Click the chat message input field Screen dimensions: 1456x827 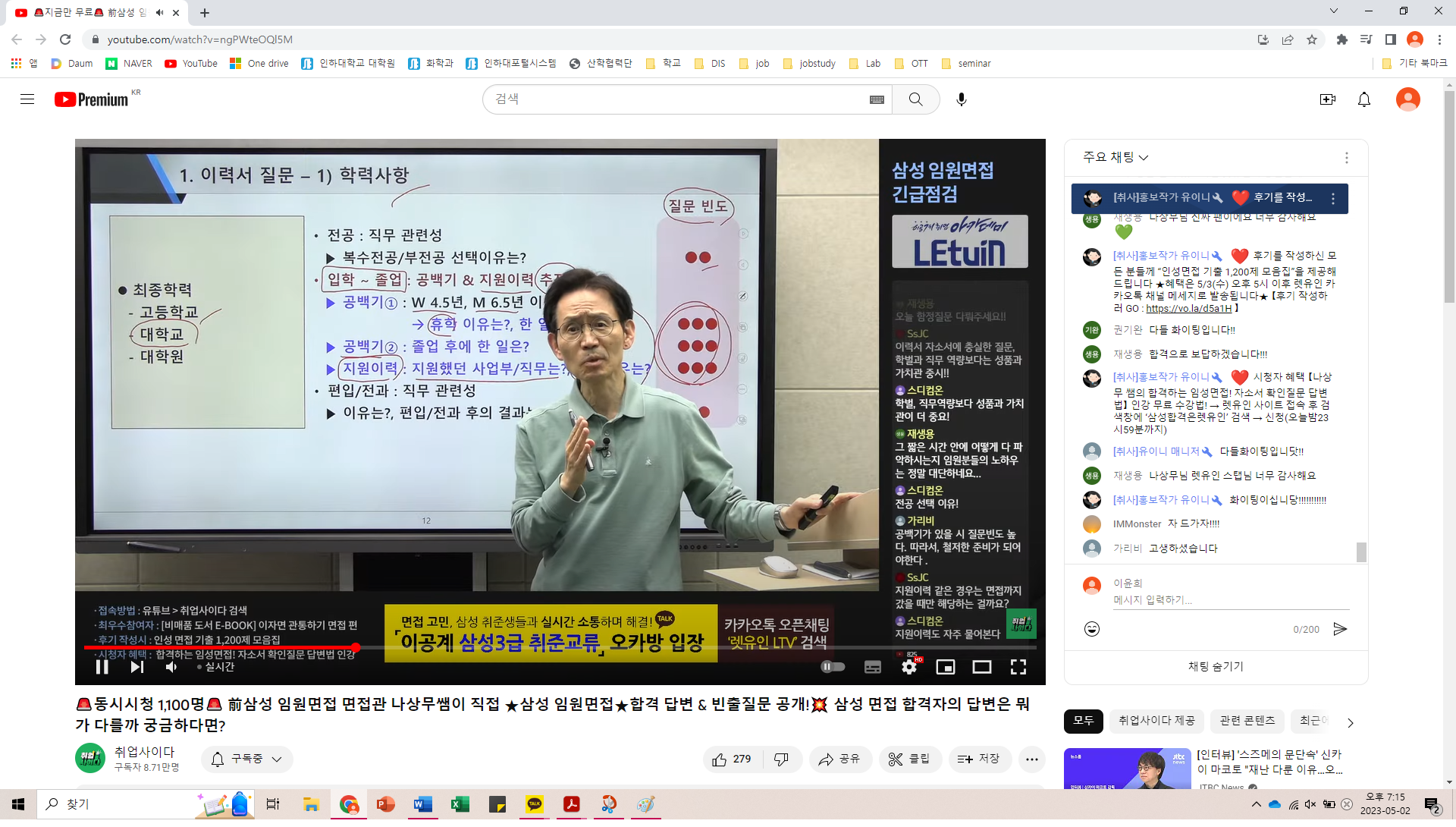tap(1231, 600)
